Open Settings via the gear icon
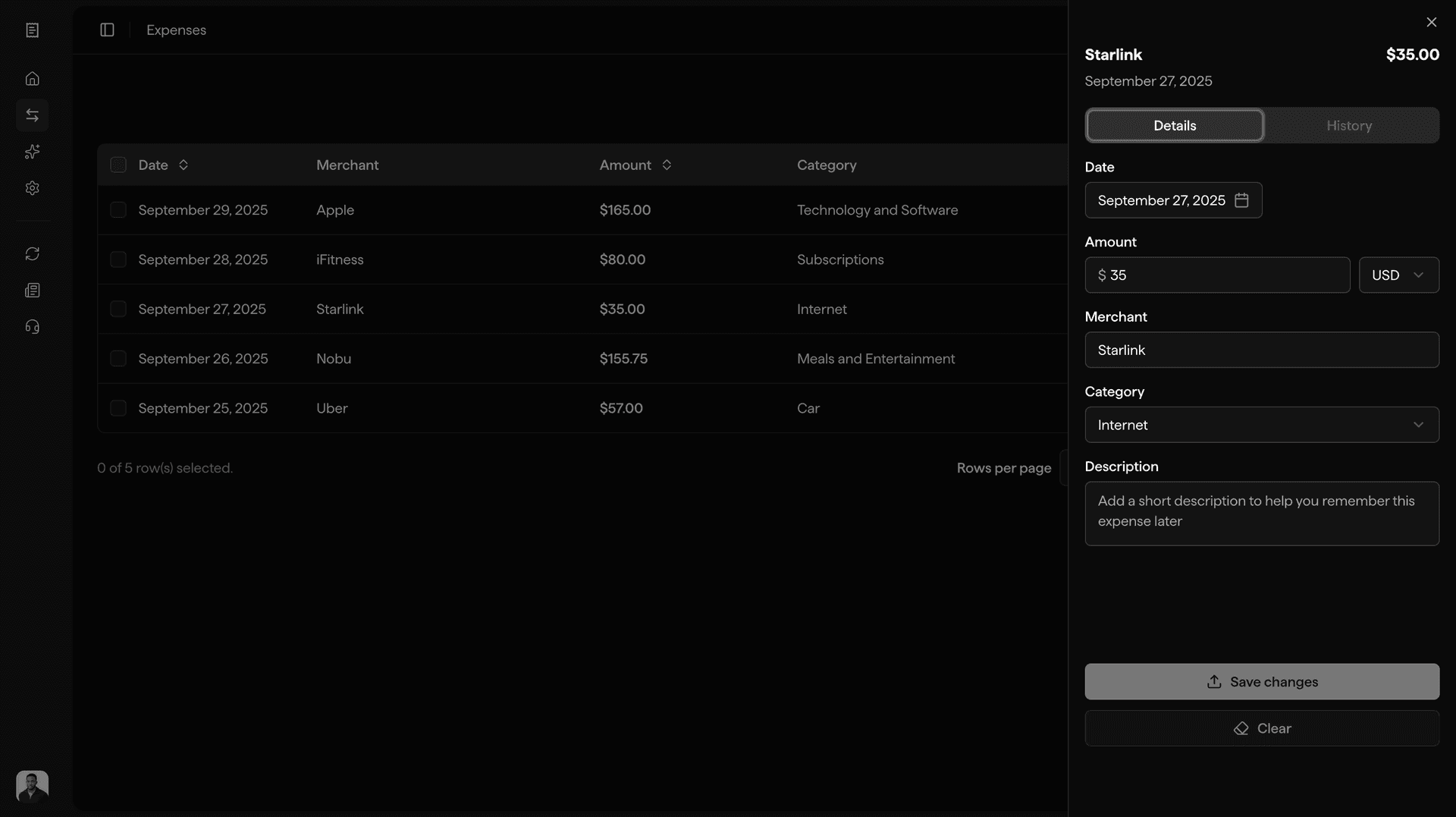Image resolution: width=1456 pixels, height=817 pixels. (33, 188)
